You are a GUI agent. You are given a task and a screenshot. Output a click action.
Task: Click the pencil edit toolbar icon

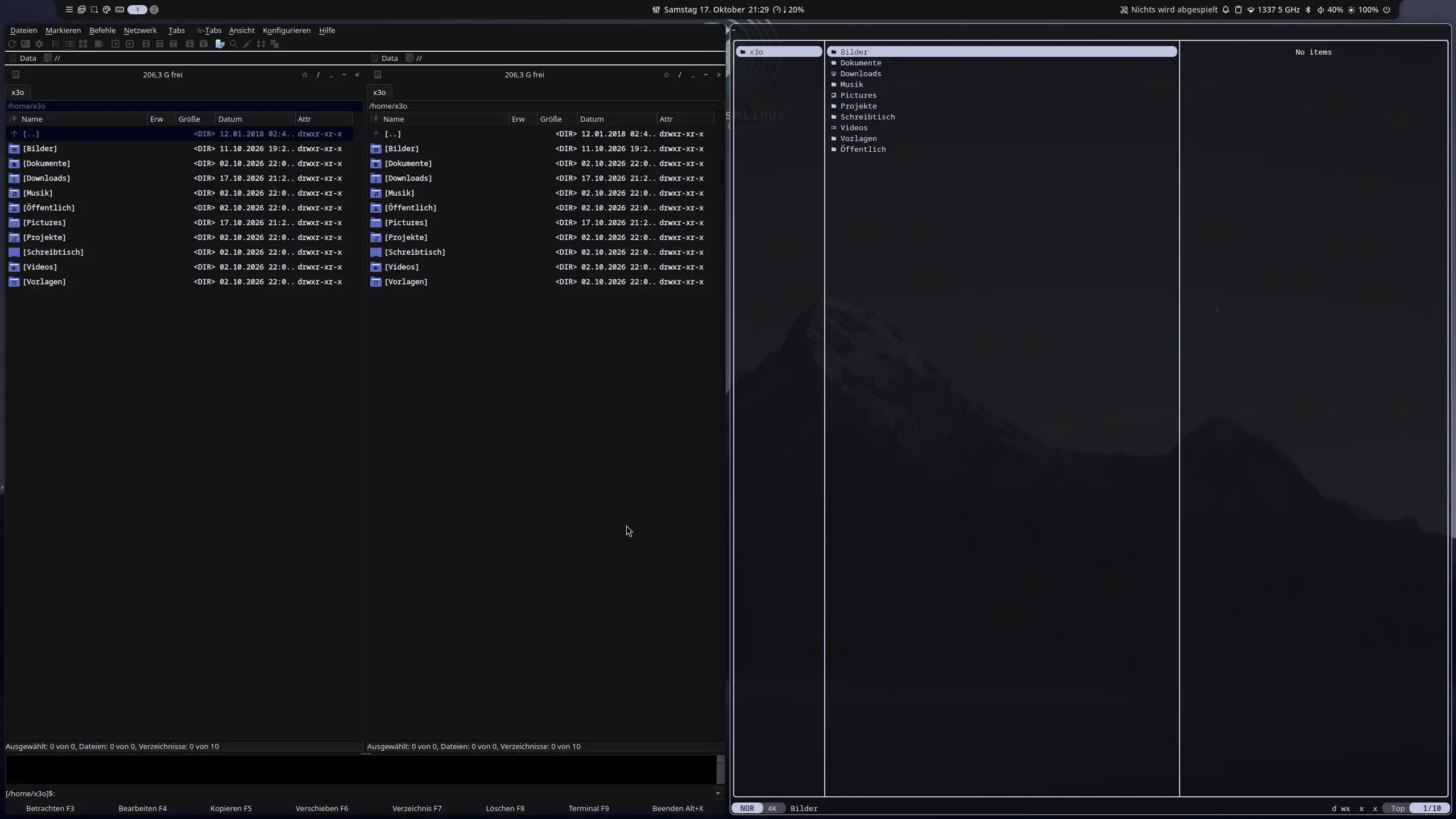tap(247, 44)
